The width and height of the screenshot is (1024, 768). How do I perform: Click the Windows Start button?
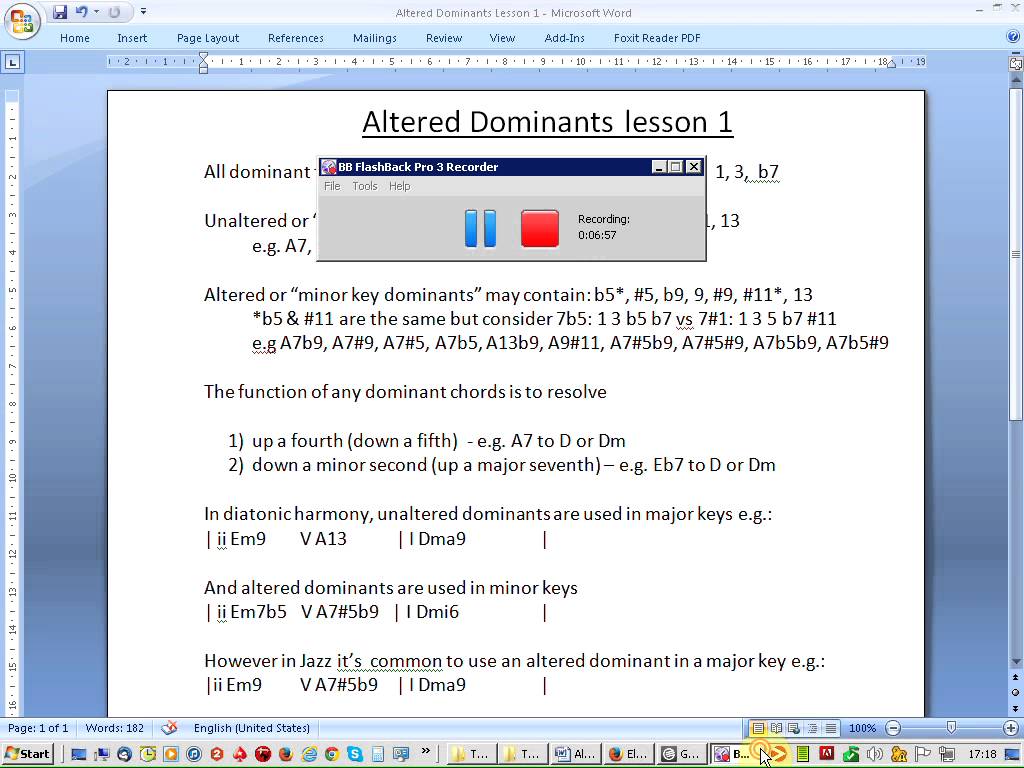click(x=28, y=754)
